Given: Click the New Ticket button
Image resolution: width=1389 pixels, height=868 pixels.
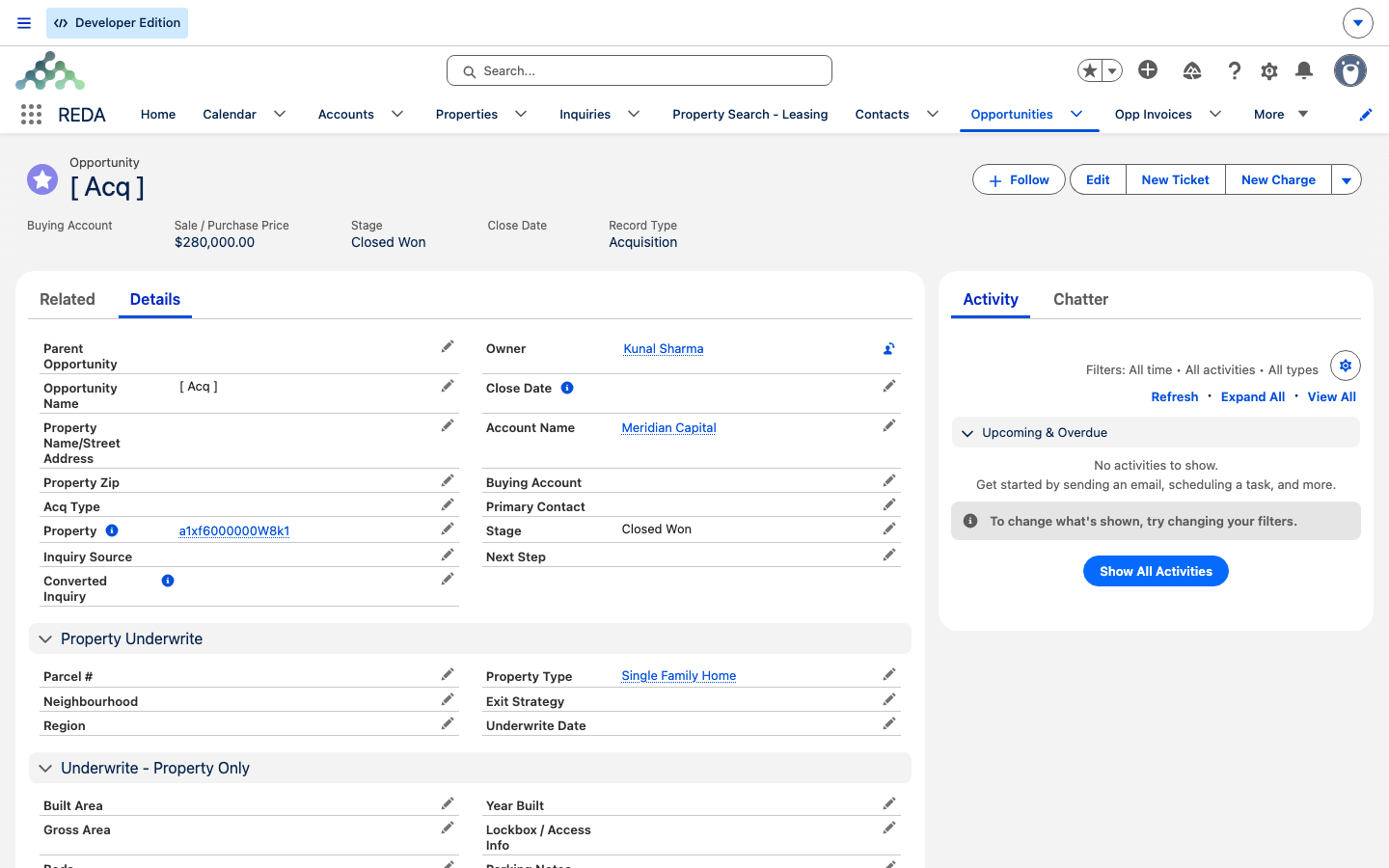Looking at the screenshot, I should [x=1175, y=179].
